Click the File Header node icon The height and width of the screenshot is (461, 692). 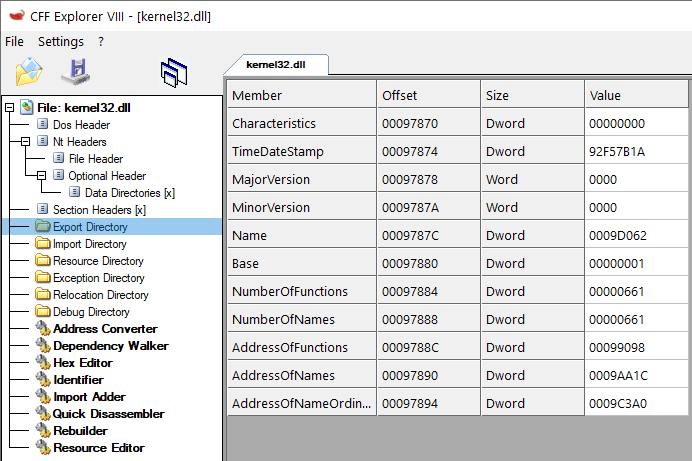coord(58,158)
